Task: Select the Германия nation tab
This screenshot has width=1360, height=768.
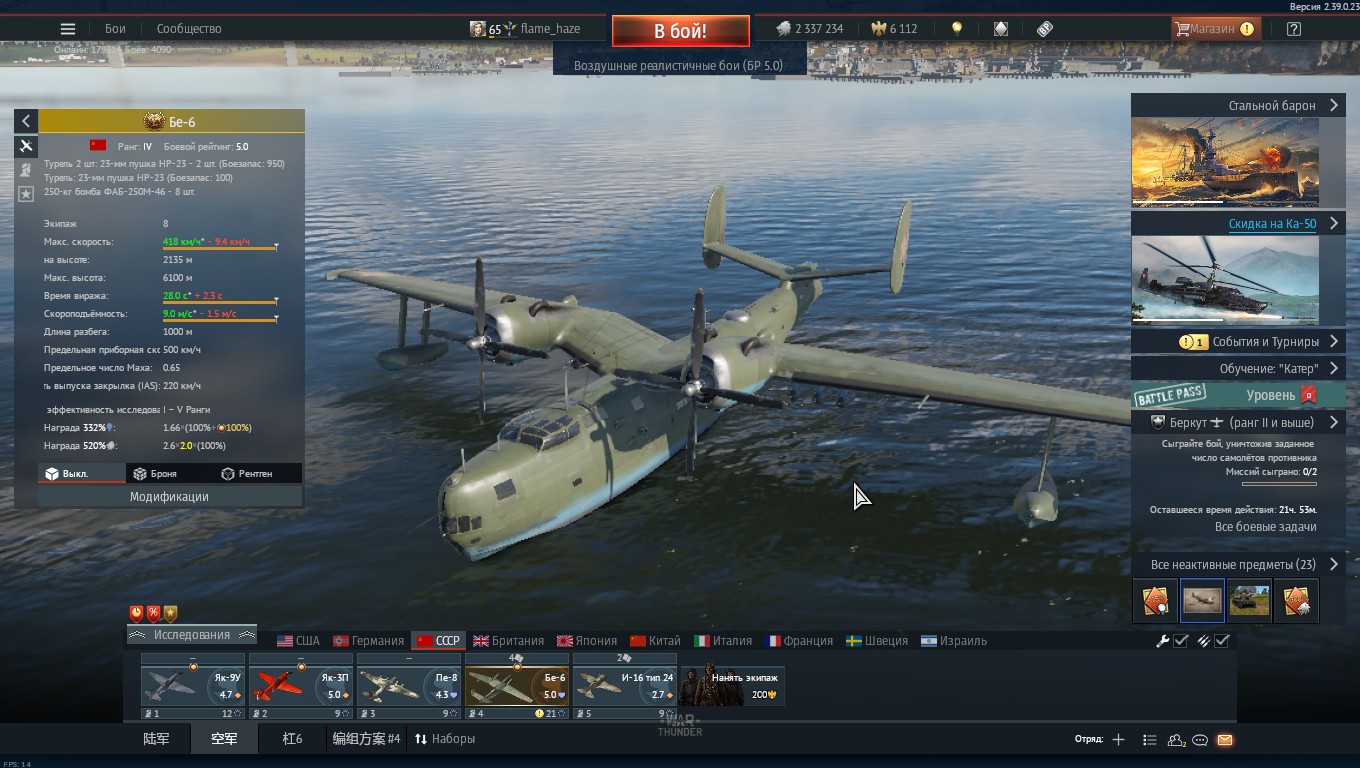Action: pos(368,641)
